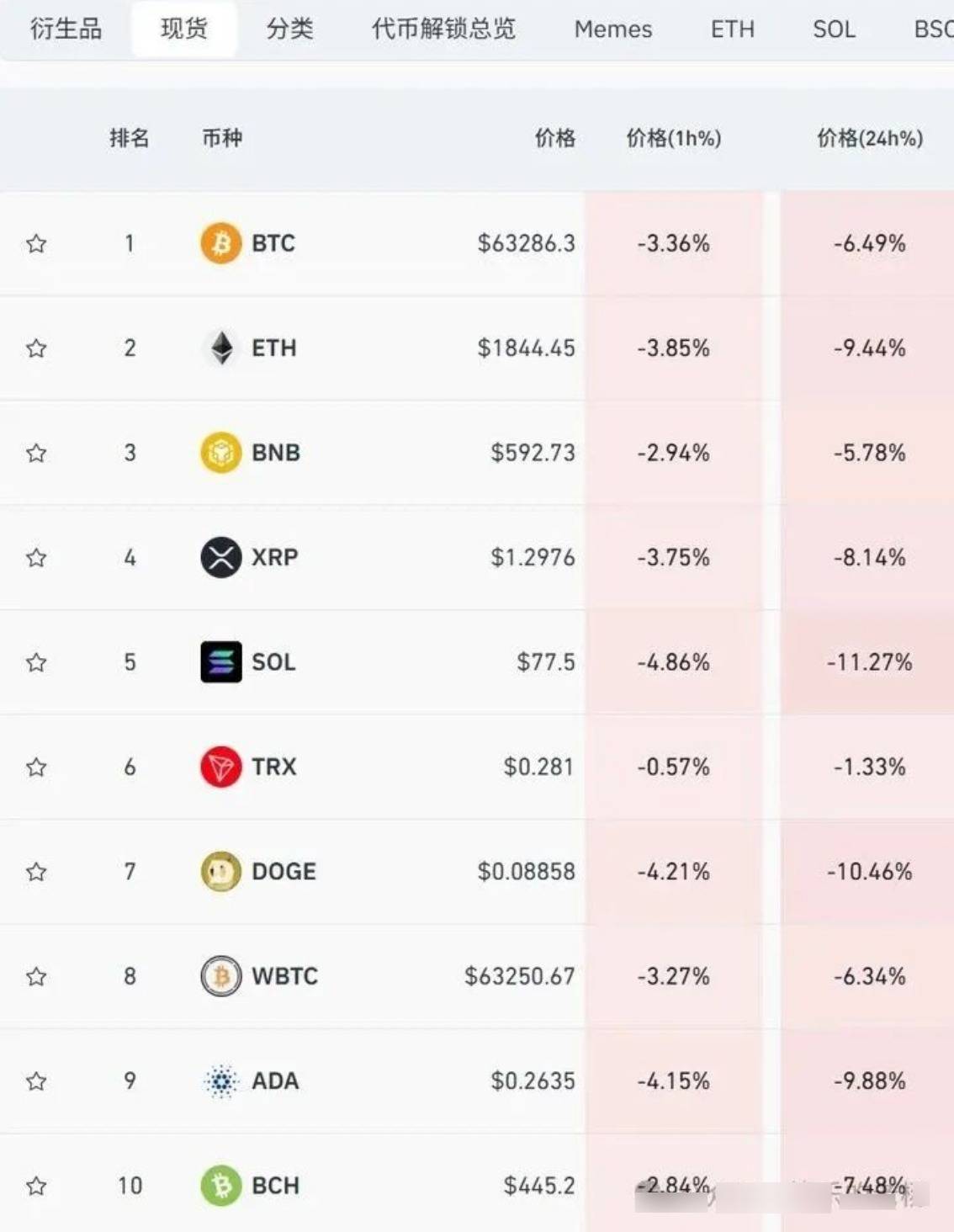Click the Ethereum diamond logo icon

coord(221,348)
